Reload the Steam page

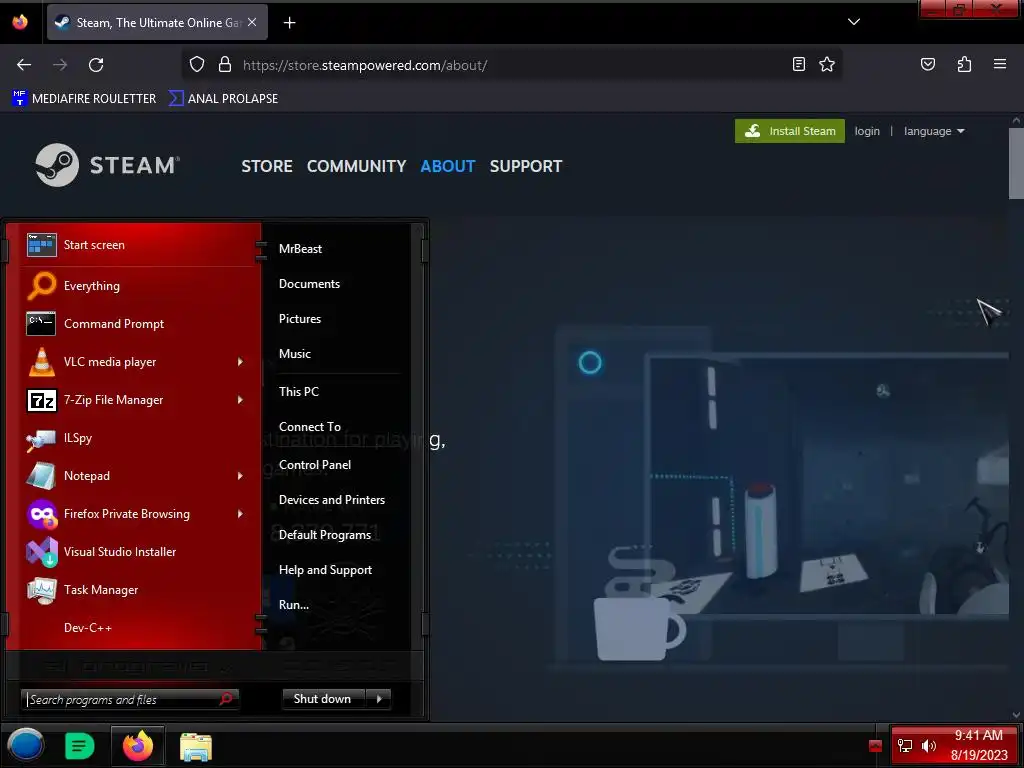96,65
